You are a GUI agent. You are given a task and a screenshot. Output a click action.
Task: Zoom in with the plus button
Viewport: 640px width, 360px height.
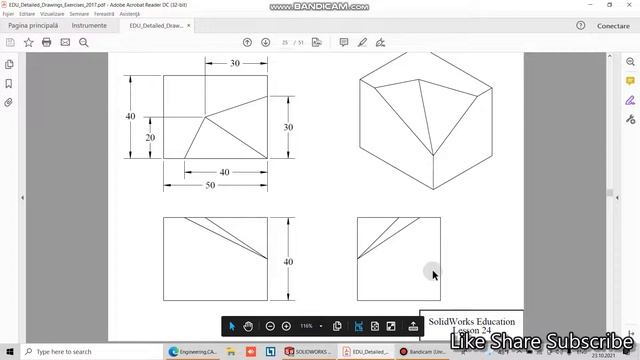286,326
